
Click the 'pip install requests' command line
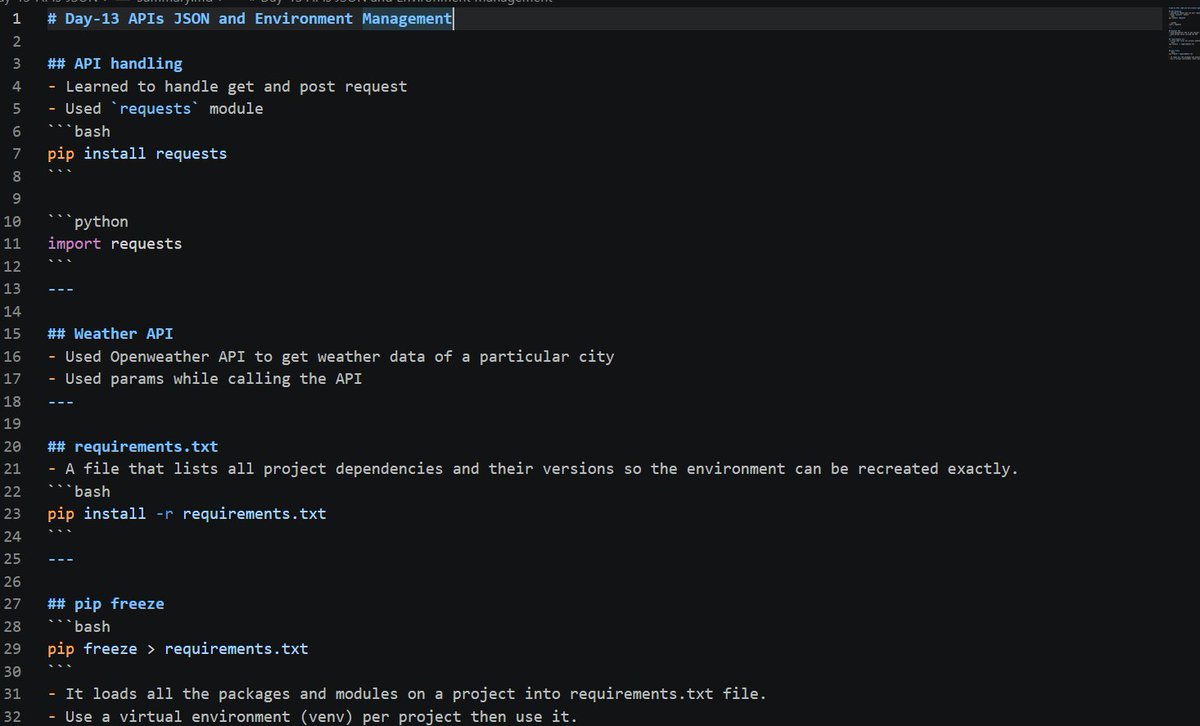137,154
